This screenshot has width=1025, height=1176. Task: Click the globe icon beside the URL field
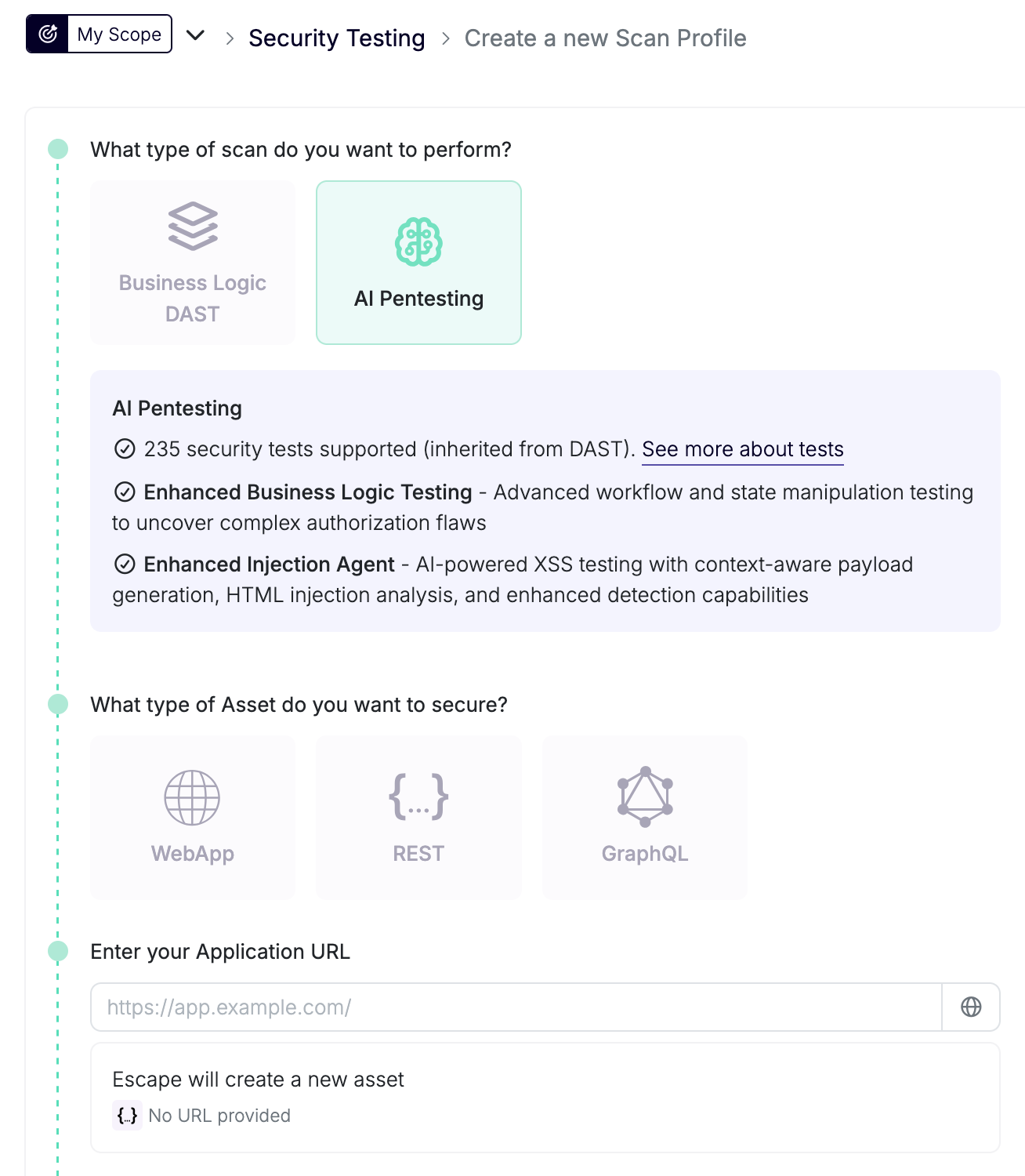971,1007
